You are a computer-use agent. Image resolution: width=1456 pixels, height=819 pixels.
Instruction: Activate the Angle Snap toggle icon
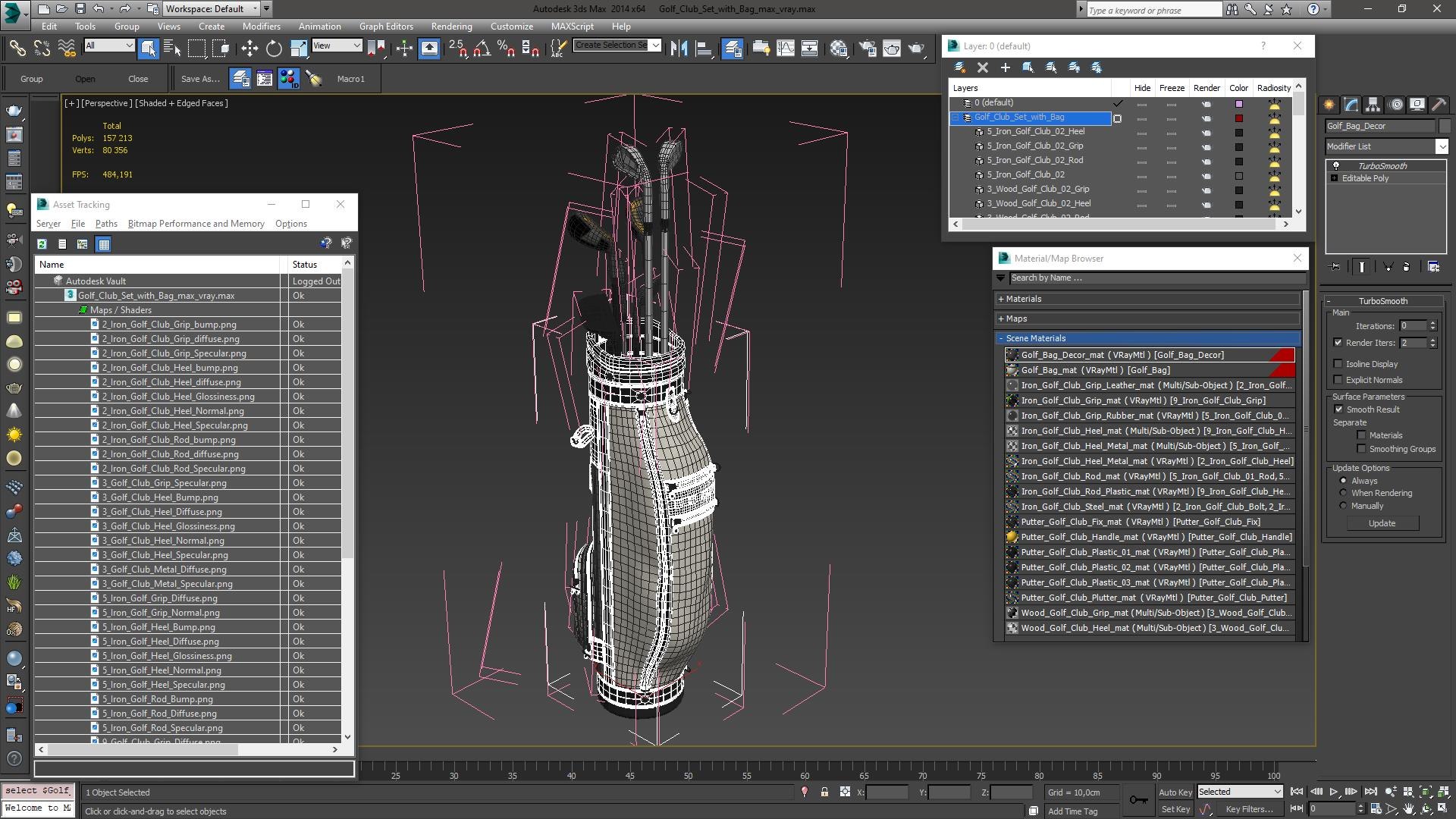coord(482,49)
